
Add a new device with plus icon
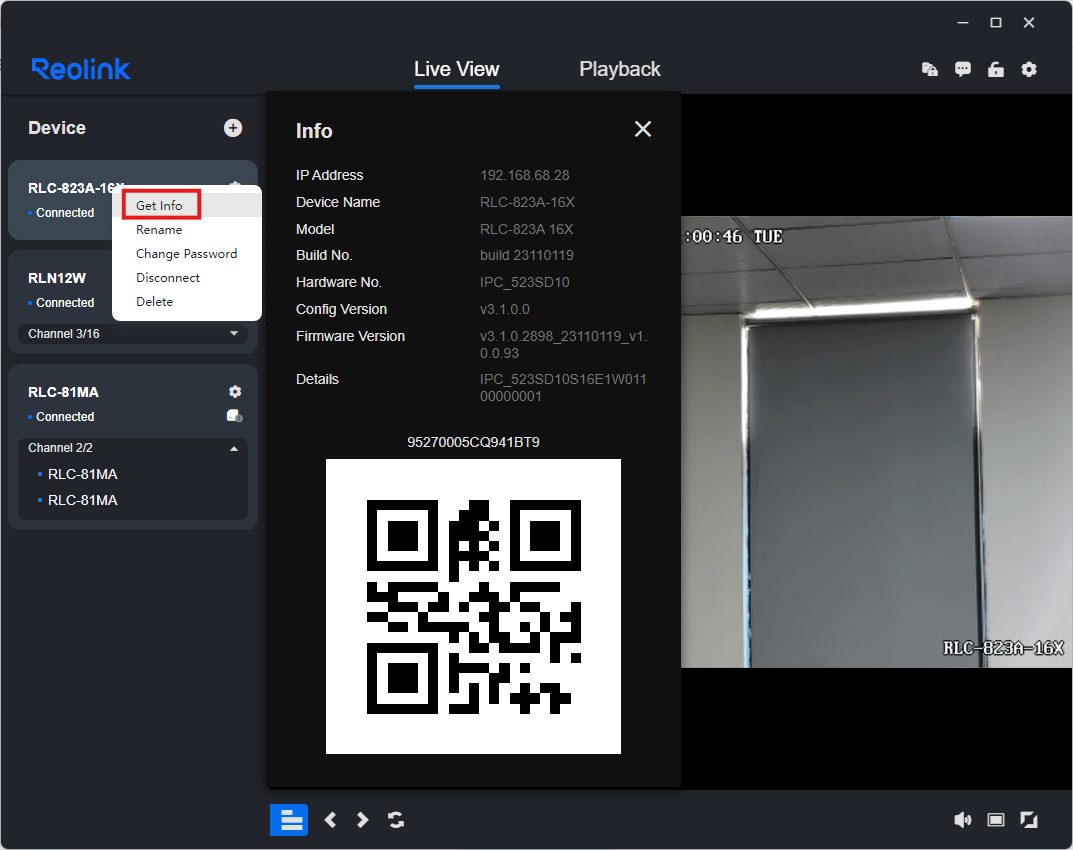click(x=233, y=128)
